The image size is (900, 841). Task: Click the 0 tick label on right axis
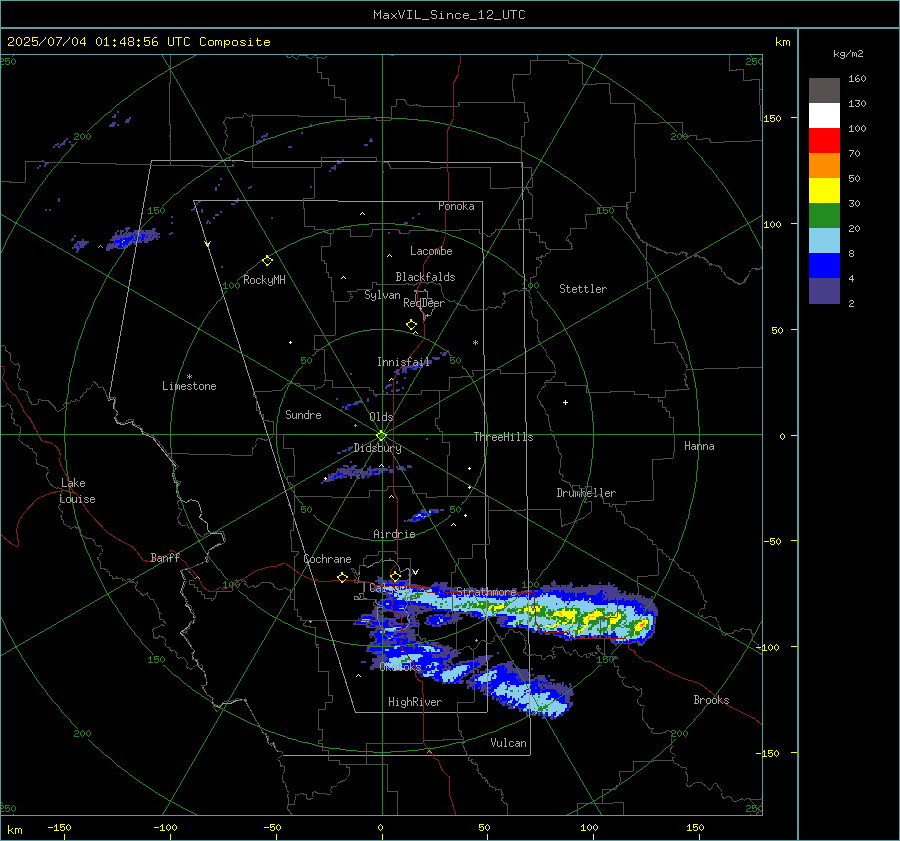(782, 436)
